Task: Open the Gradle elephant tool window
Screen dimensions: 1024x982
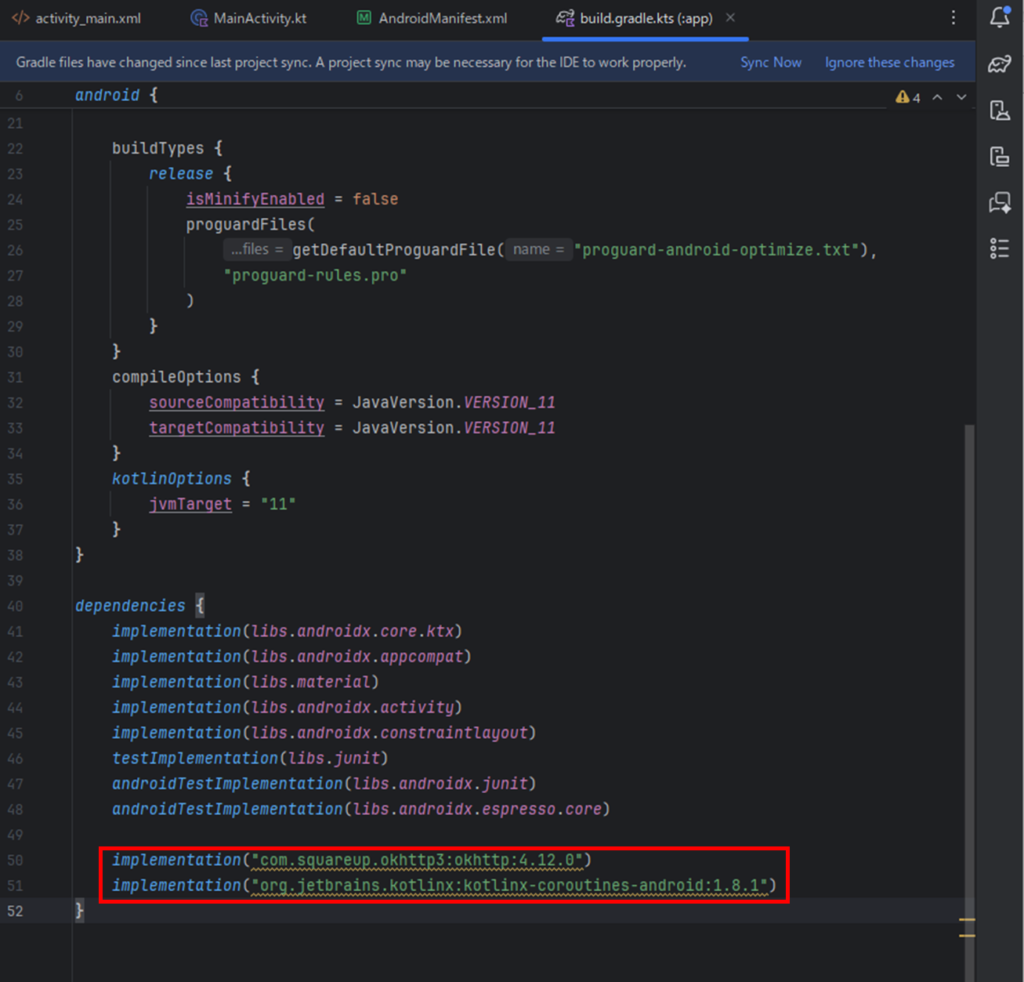Action: pyautogui.click(x=999, y=64)
